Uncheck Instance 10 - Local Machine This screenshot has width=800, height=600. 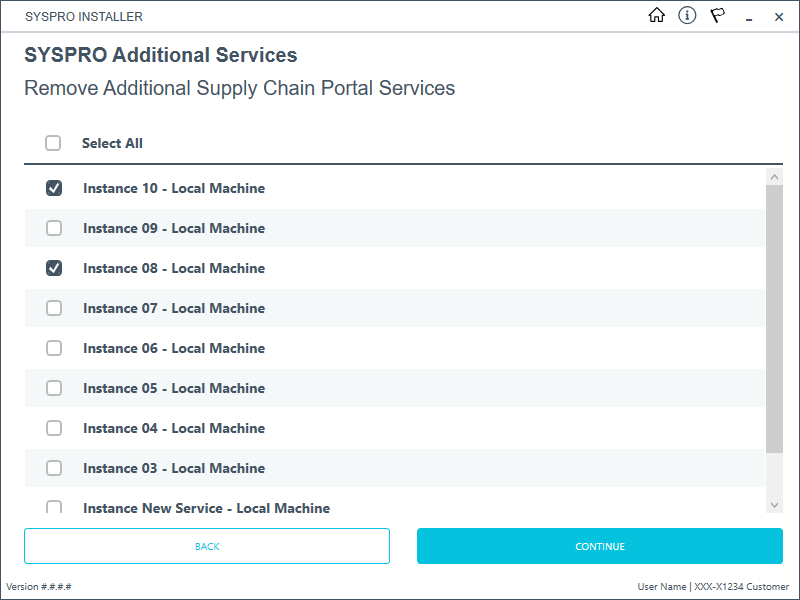(x=54, y=188)
